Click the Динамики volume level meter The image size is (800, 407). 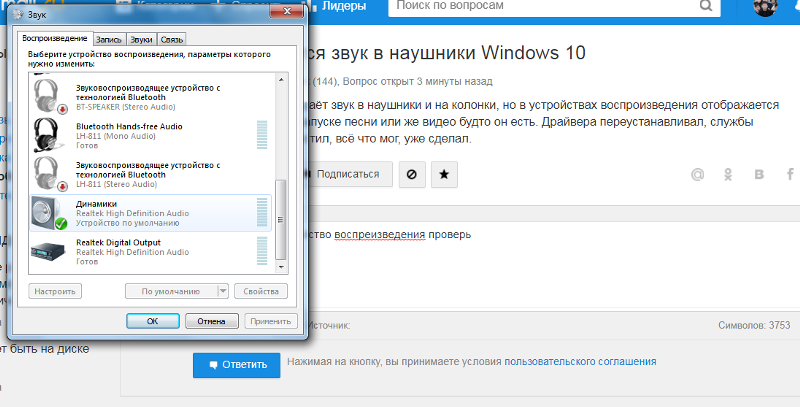[262, 213]
